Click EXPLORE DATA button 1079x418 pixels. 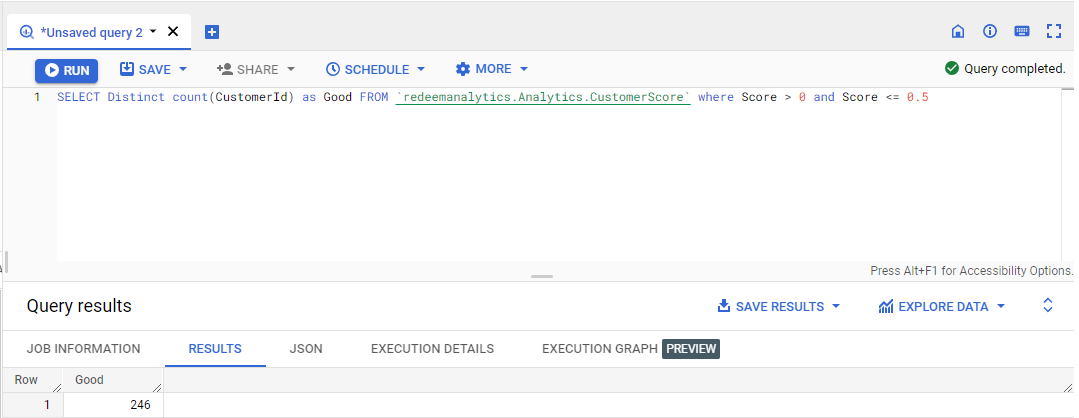pos(933,306)
